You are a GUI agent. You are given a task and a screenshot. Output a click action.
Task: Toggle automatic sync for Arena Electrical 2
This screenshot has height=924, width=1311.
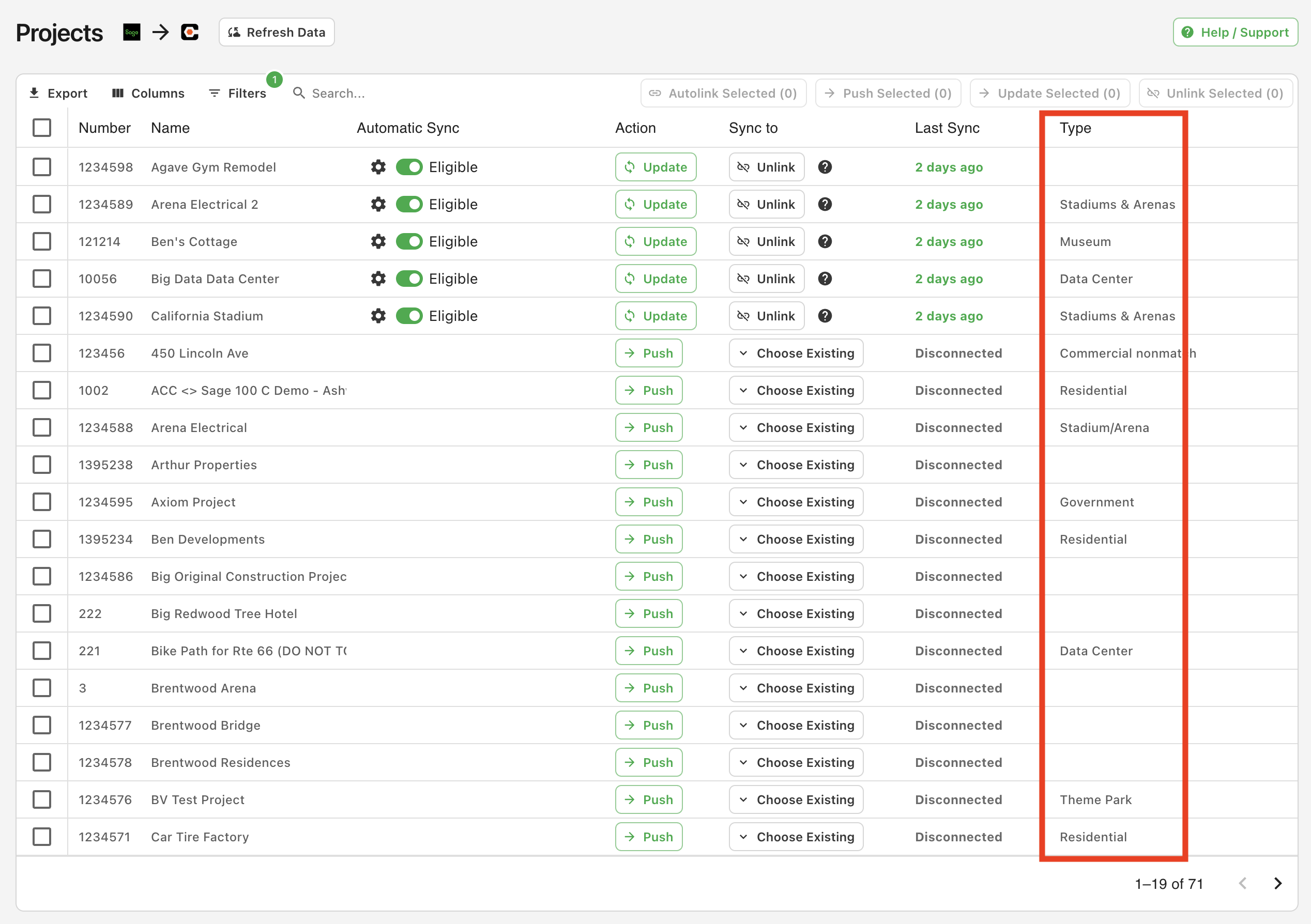pyautogui.click(x=409, y=204)
